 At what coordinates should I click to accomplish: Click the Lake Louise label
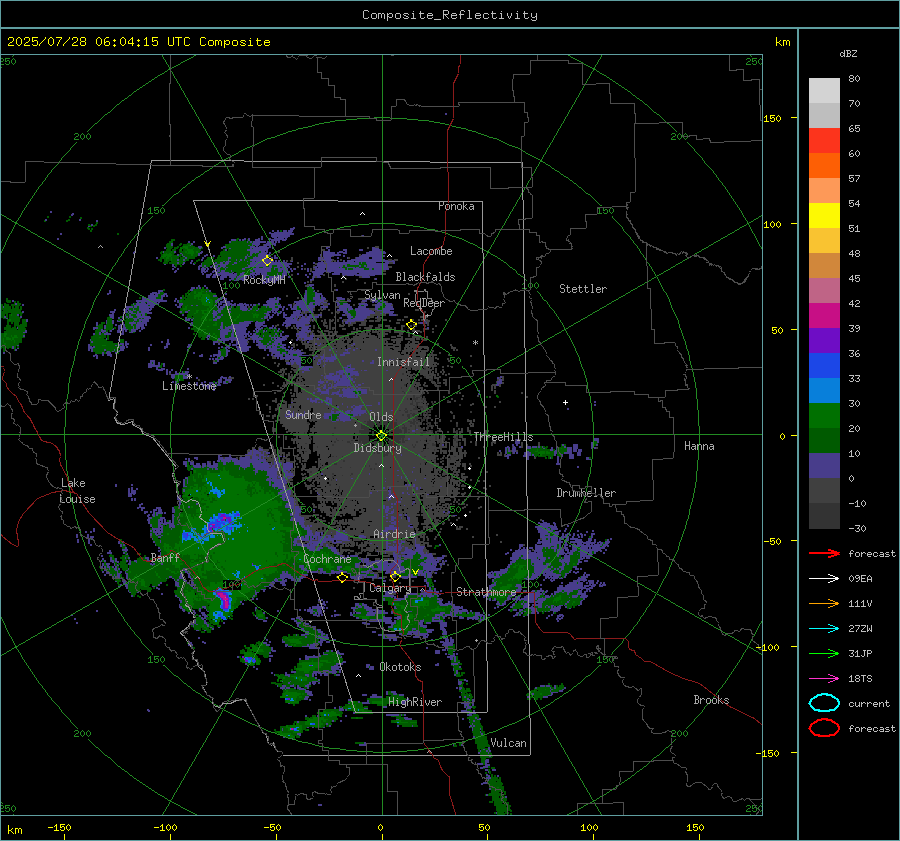[x=77, y=491]
